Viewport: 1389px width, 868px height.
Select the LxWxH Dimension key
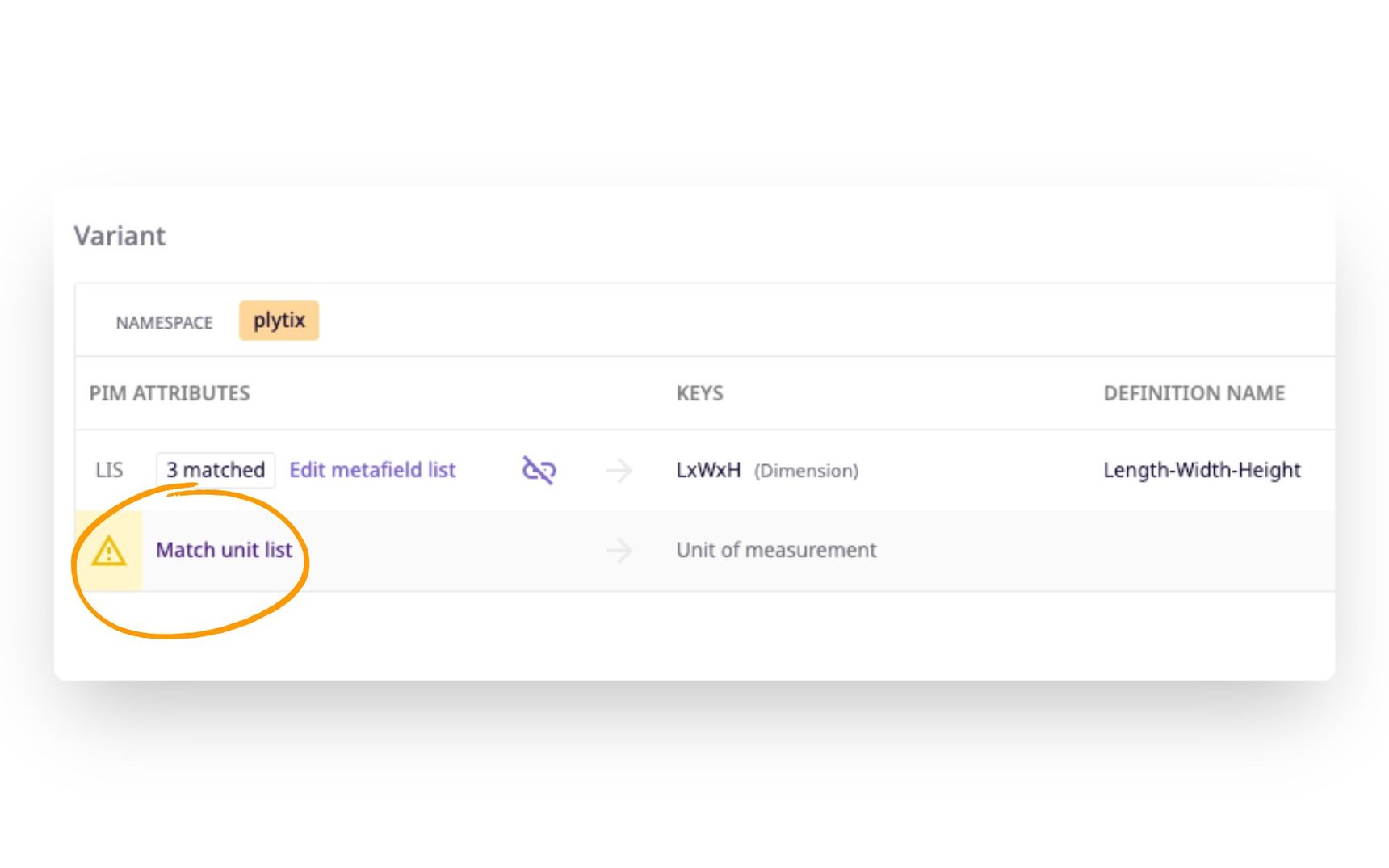708,470
